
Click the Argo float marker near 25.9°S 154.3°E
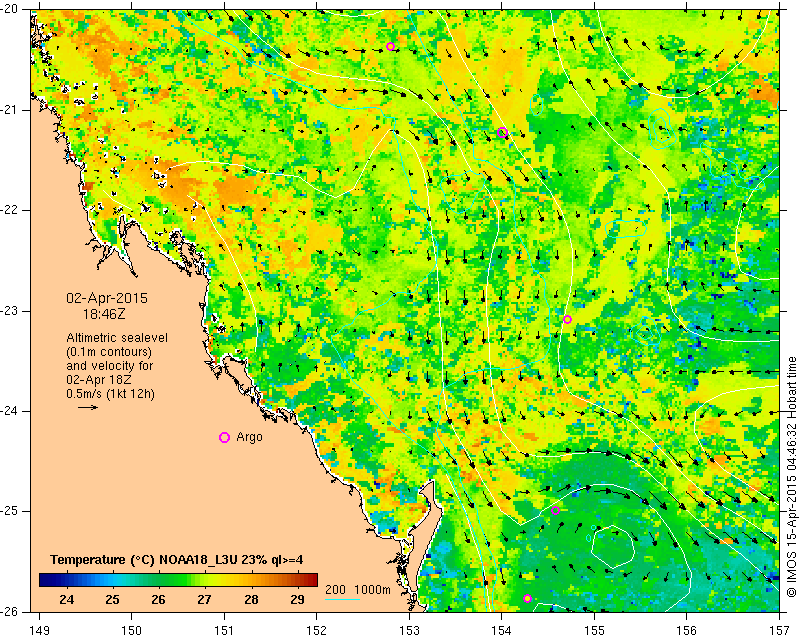click(x=528, y=599)
